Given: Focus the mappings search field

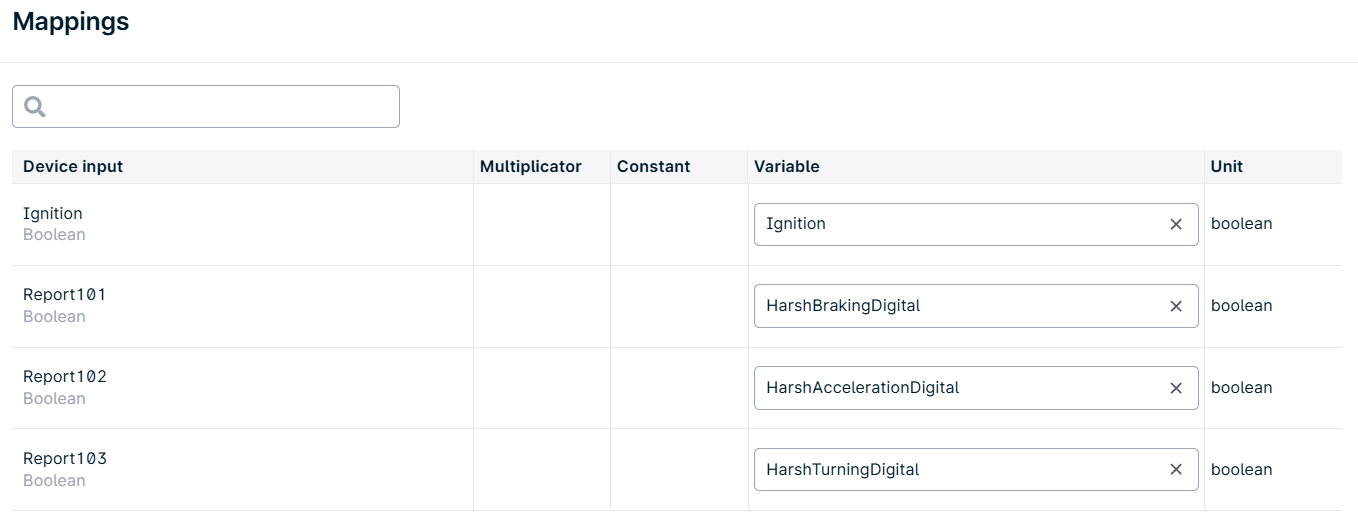Looking at the screenshot, I should pos(206,106).
